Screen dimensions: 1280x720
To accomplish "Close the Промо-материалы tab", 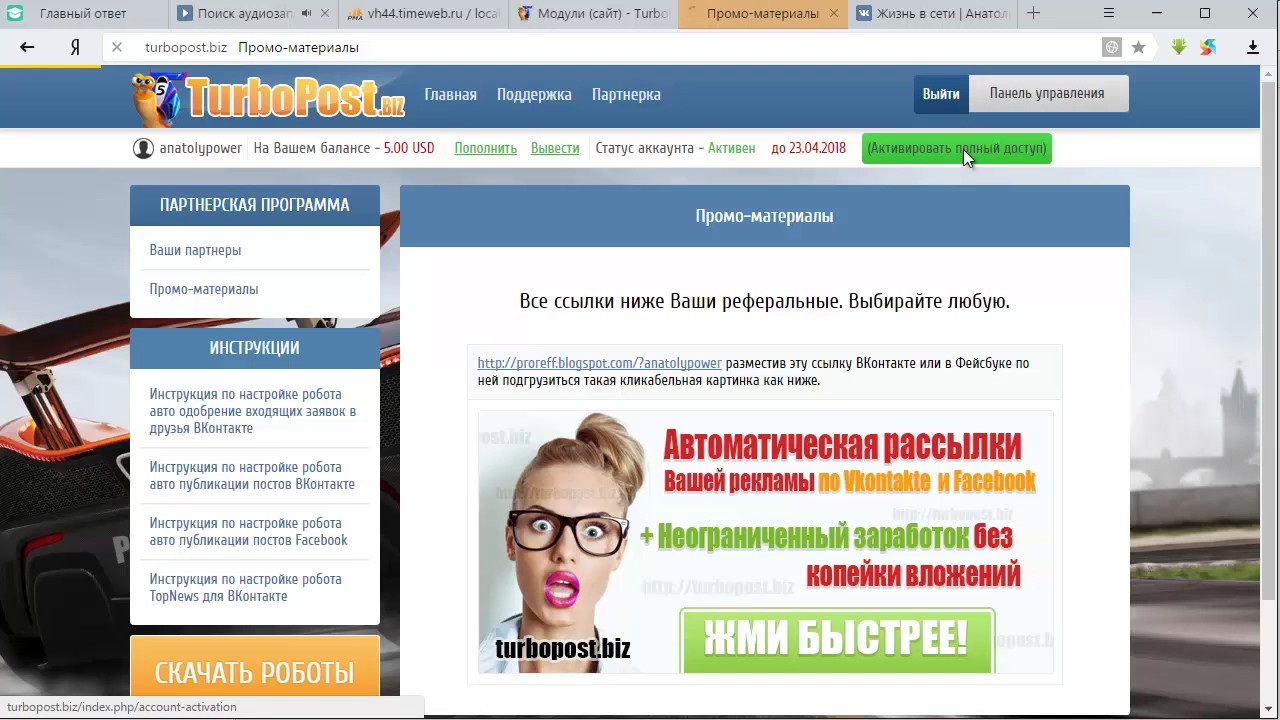I will pyautogui.click(x=833, y=13).
